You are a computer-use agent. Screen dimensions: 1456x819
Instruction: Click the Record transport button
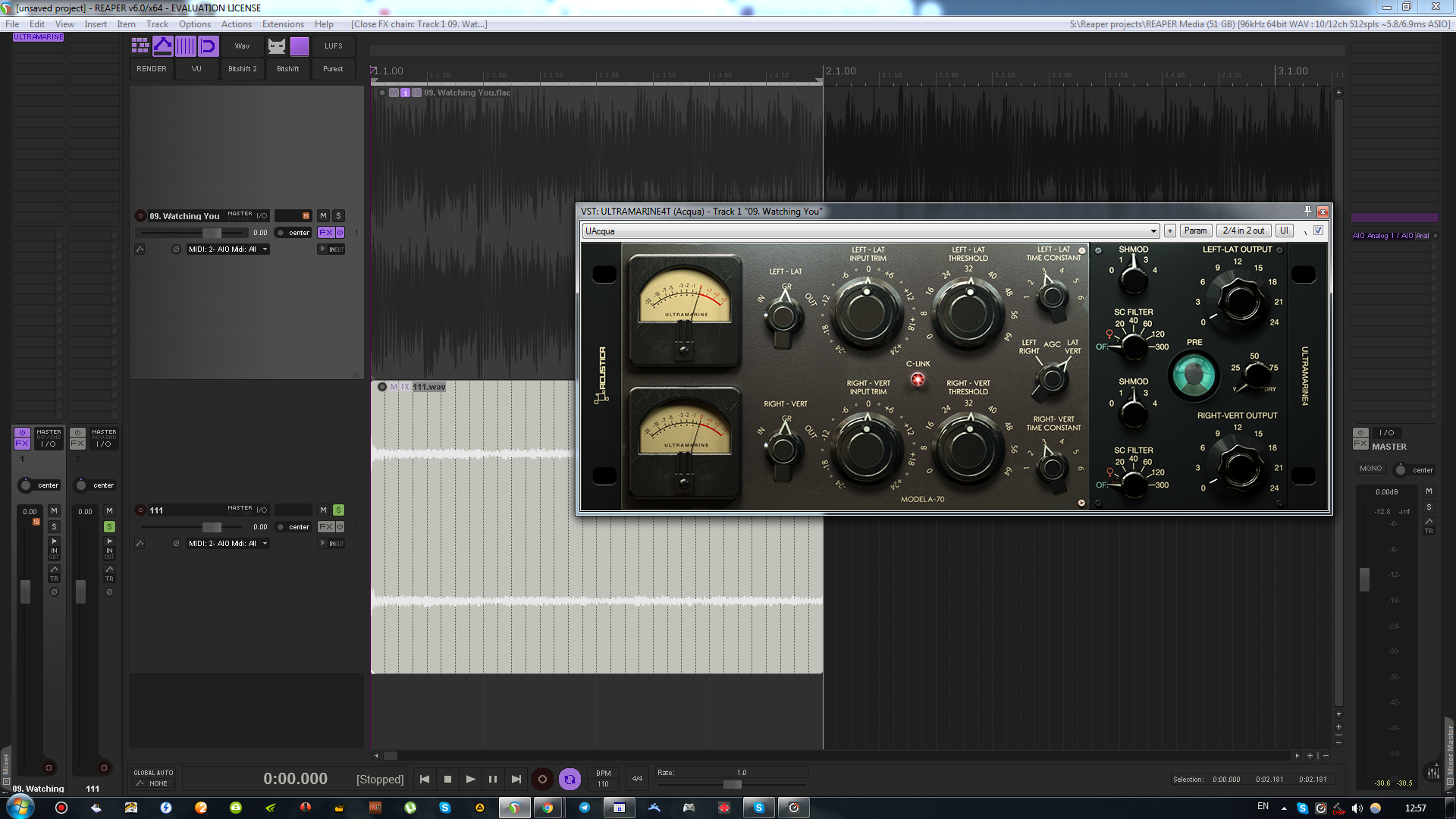point(542,779)
